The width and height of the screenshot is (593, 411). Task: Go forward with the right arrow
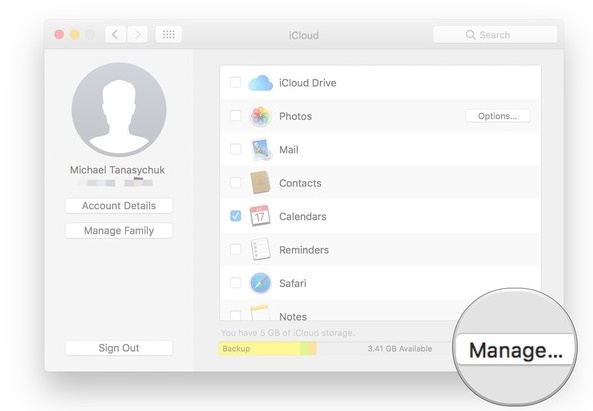[137, 35]
